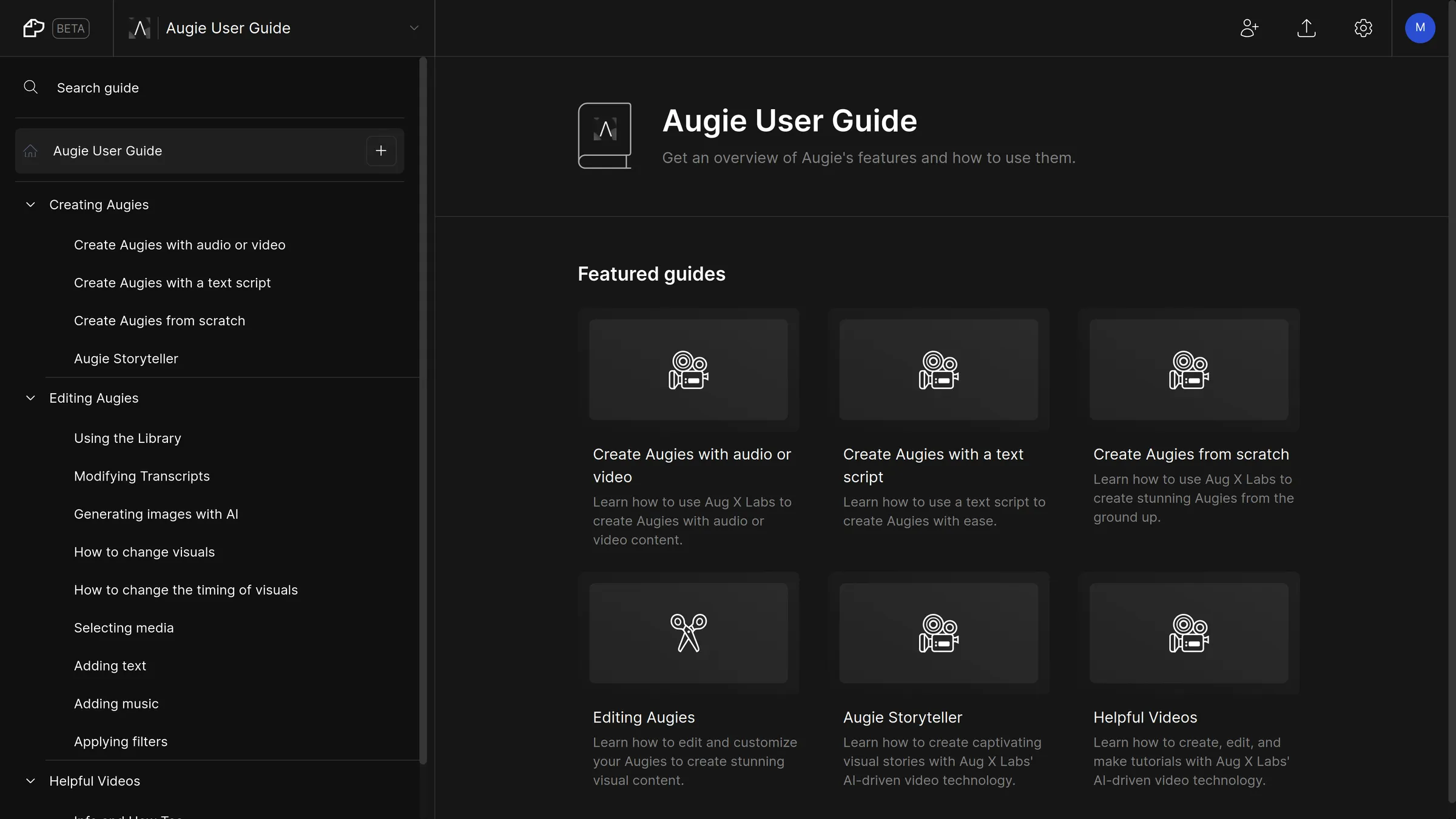This screenshot has width=1456, height=819.
Task: Click the profile avatar labeled M
Action: pyautogui.click(x=1420, y=28)
